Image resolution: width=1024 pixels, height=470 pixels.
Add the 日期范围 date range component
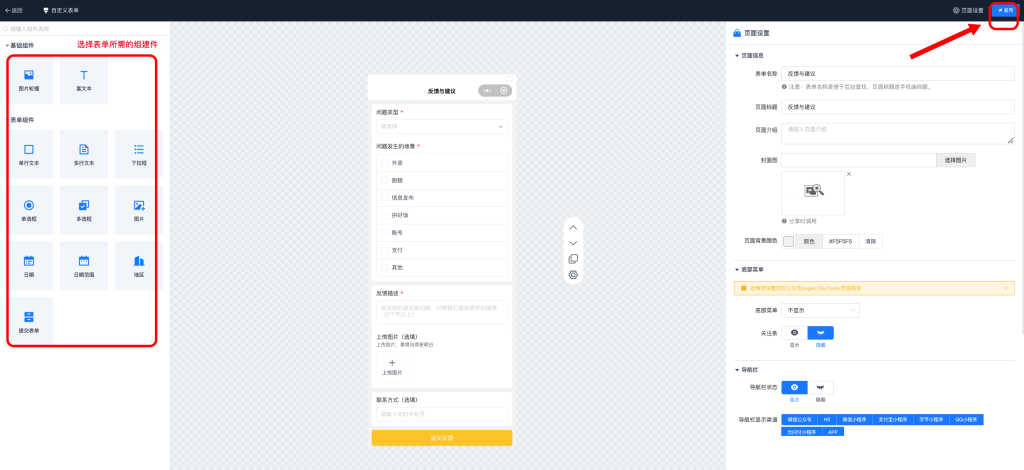[x=84, y=264]
